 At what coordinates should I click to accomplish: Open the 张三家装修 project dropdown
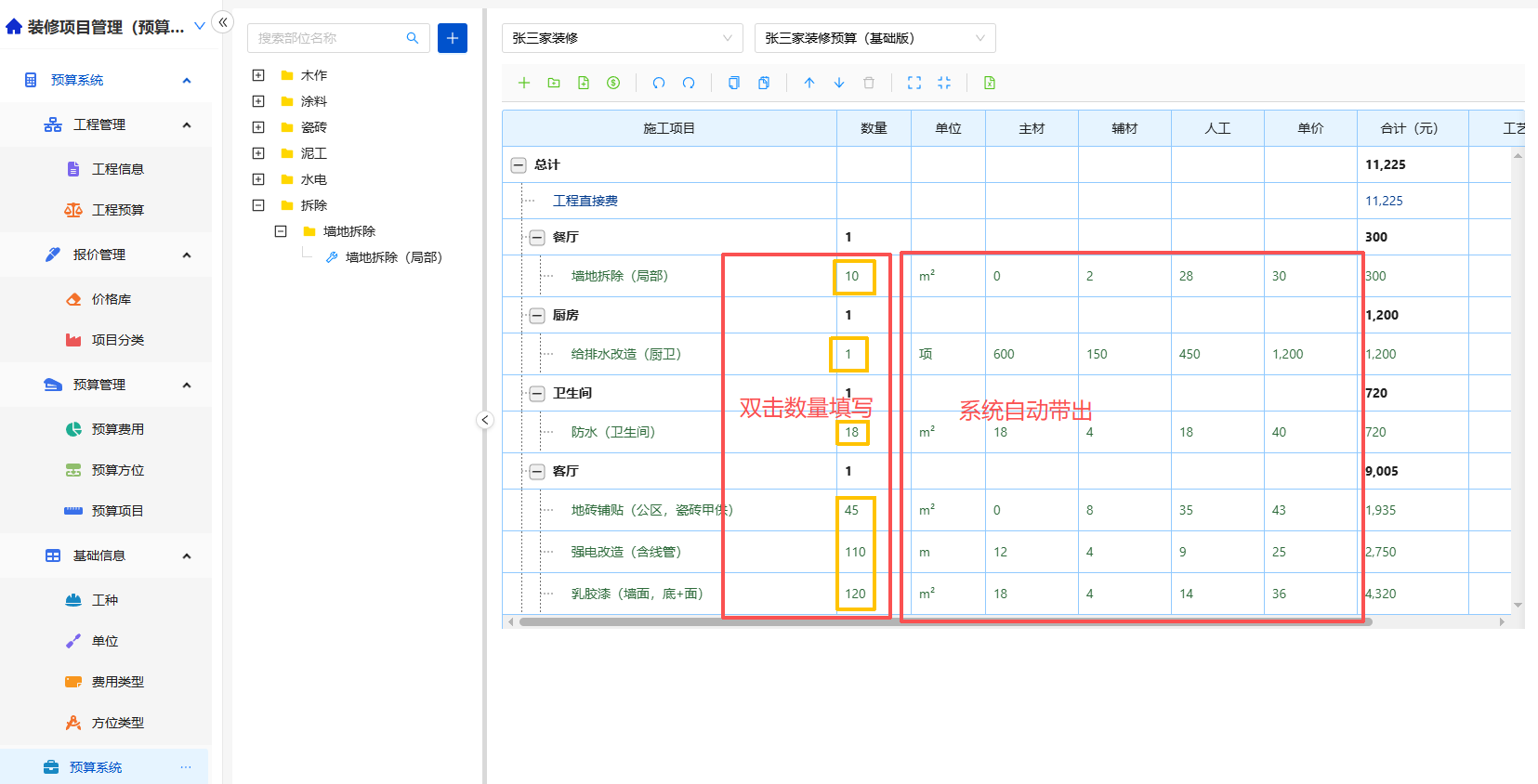[622, 38]
